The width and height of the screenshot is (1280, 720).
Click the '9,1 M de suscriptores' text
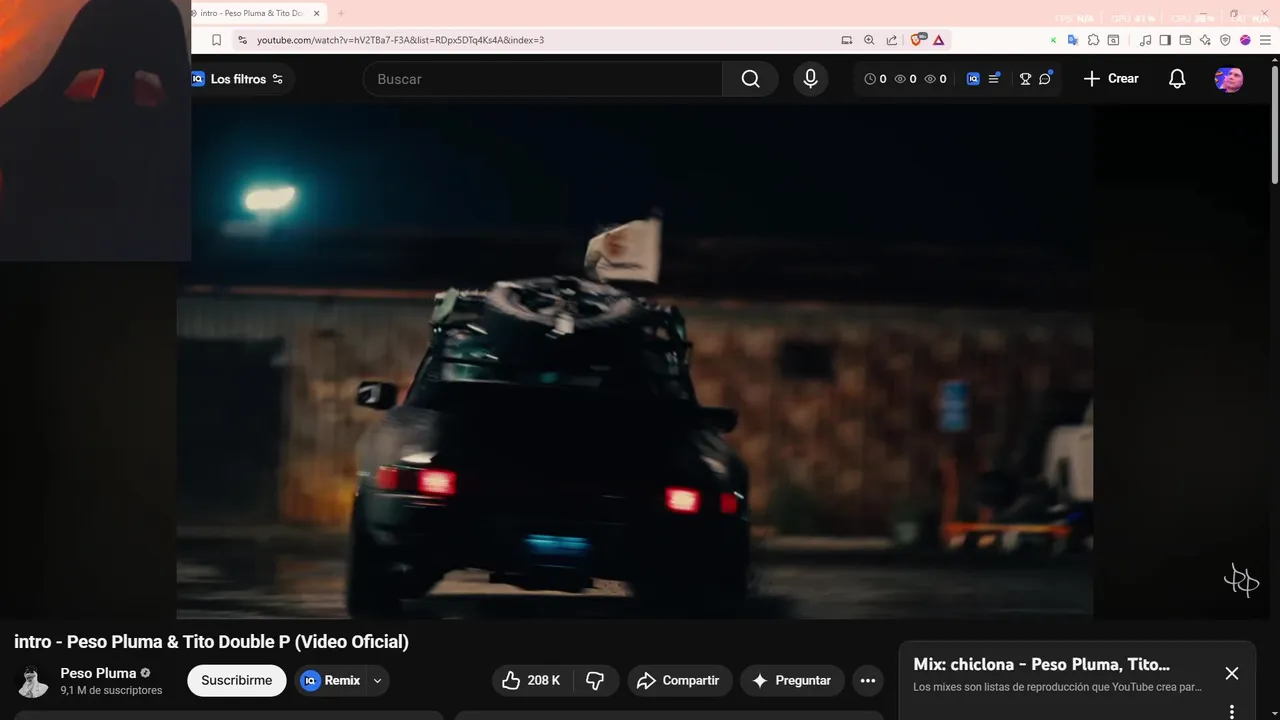111,690
